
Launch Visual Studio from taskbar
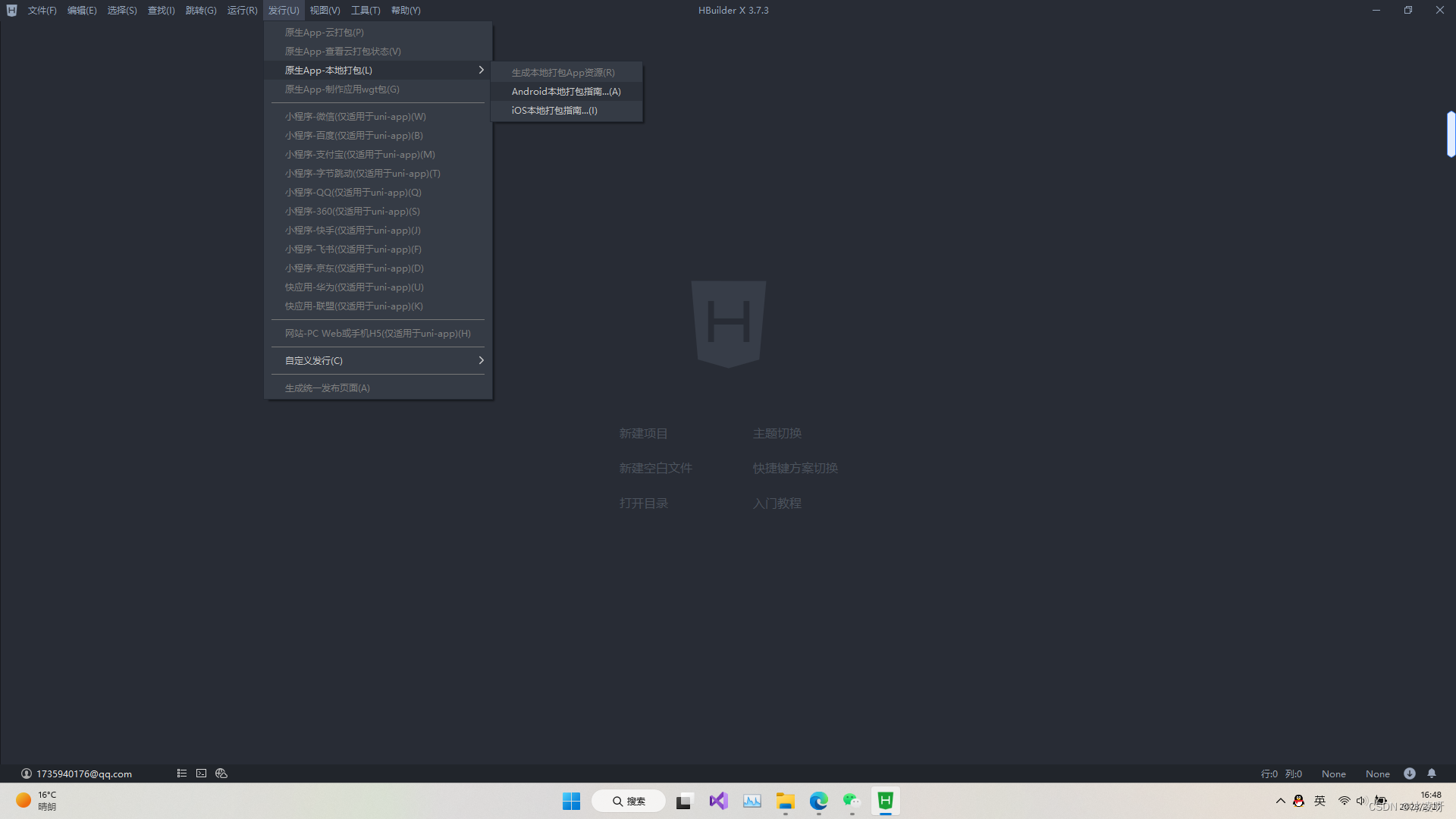[x=719, y=801]
